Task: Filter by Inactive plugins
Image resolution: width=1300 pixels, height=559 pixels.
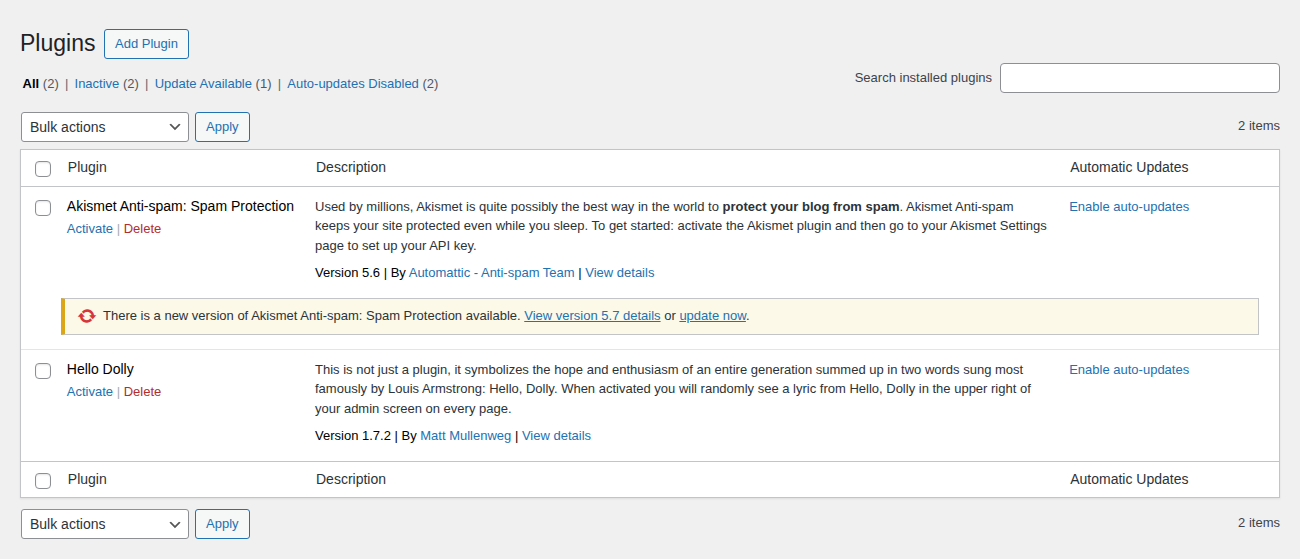Action: [97, 84]
